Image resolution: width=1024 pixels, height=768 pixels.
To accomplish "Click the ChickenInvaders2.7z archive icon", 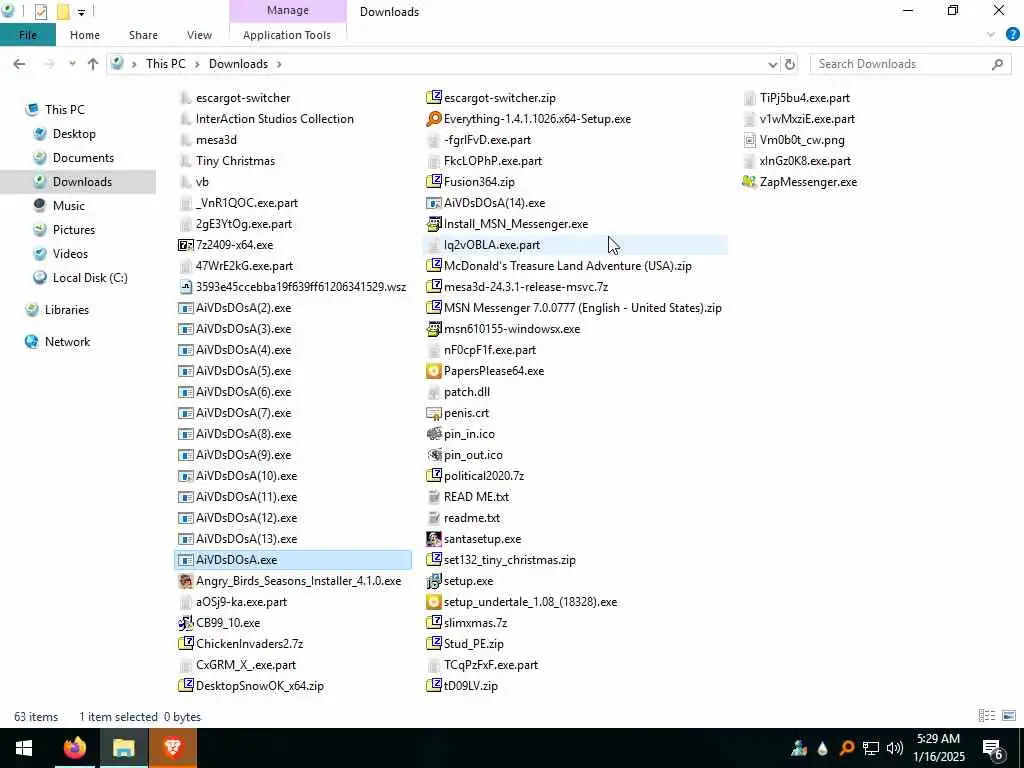I will pos(185,644).
